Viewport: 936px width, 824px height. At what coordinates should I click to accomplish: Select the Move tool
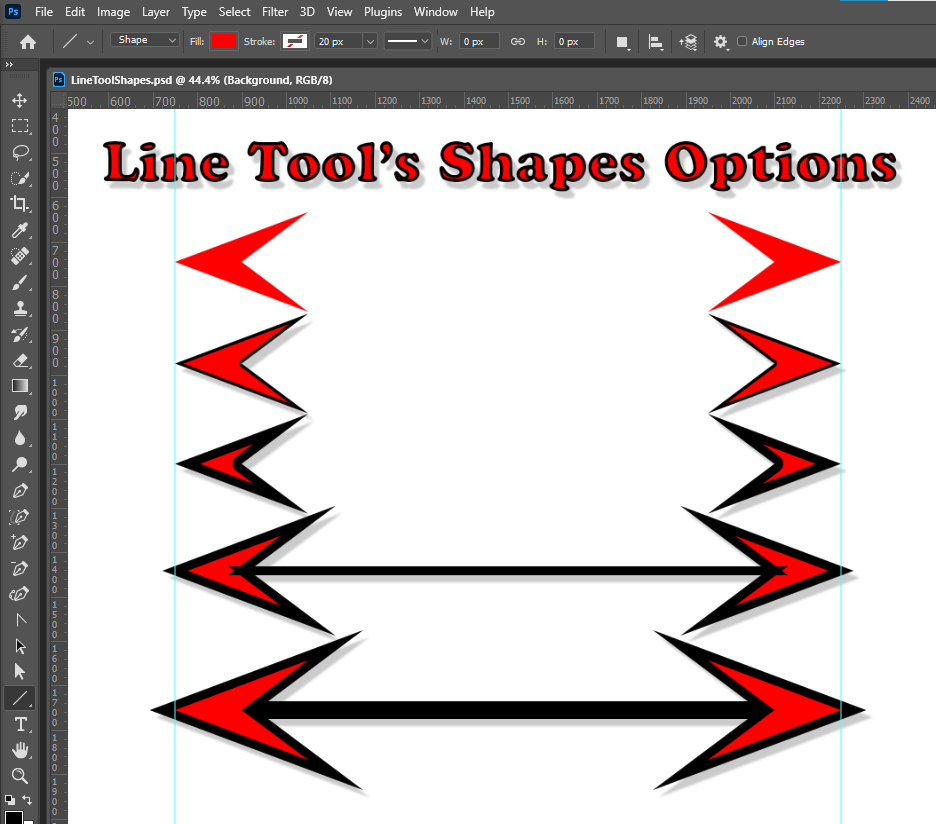(20, 100)
